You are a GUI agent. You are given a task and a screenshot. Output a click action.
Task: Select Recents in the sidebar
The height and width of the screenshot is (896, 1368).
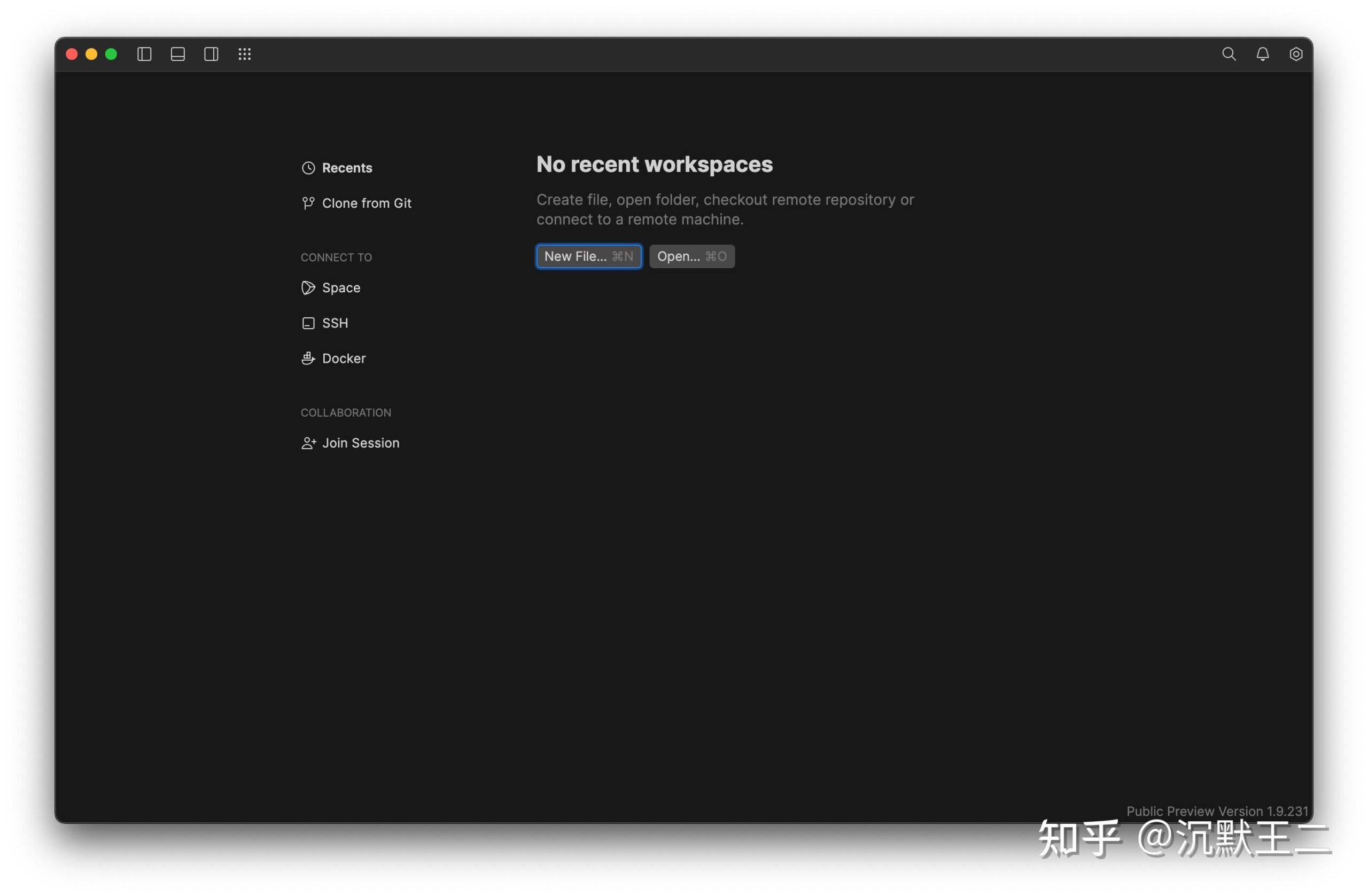point(337,168)
